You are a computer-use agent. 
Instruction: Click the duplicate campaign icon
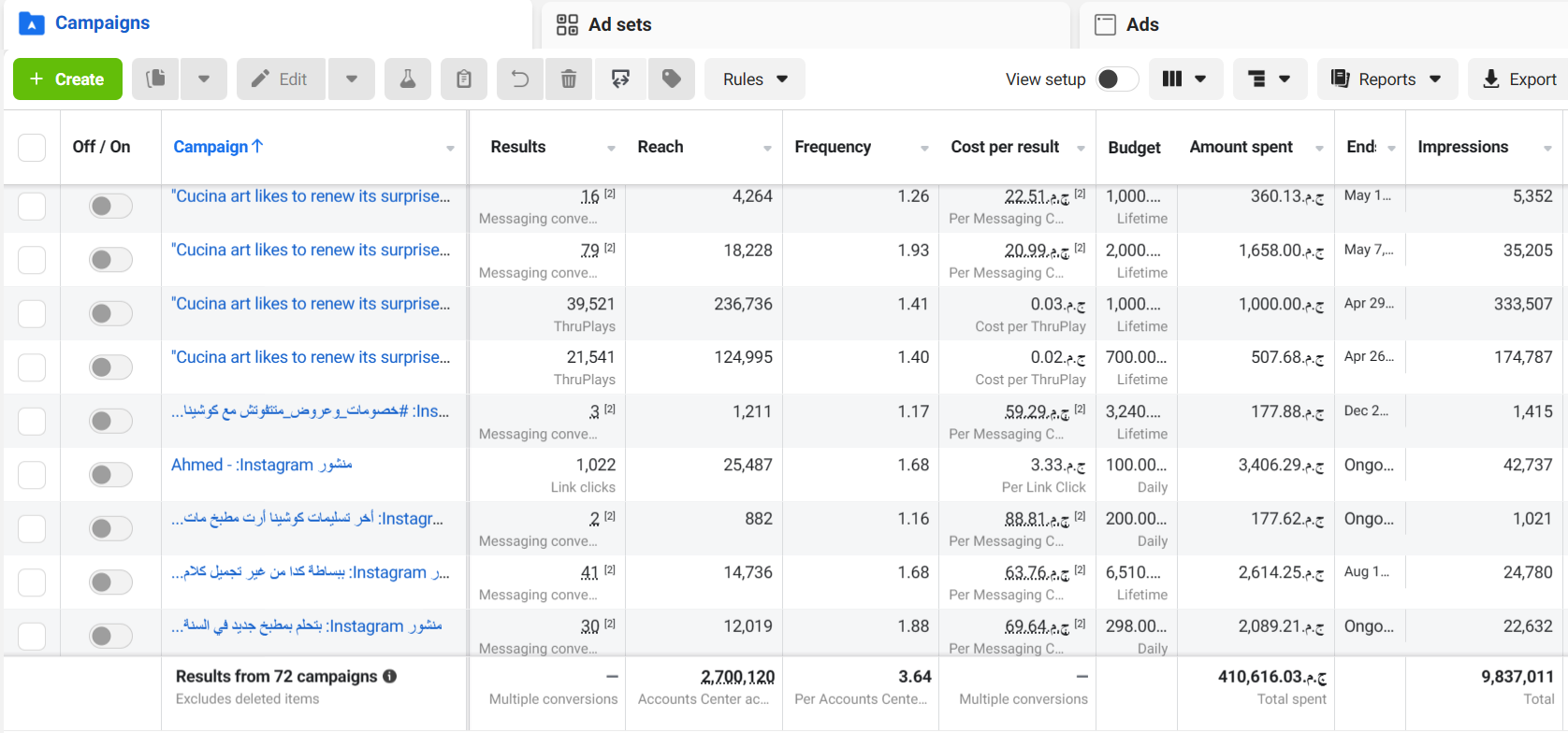[x=156, y=79]
